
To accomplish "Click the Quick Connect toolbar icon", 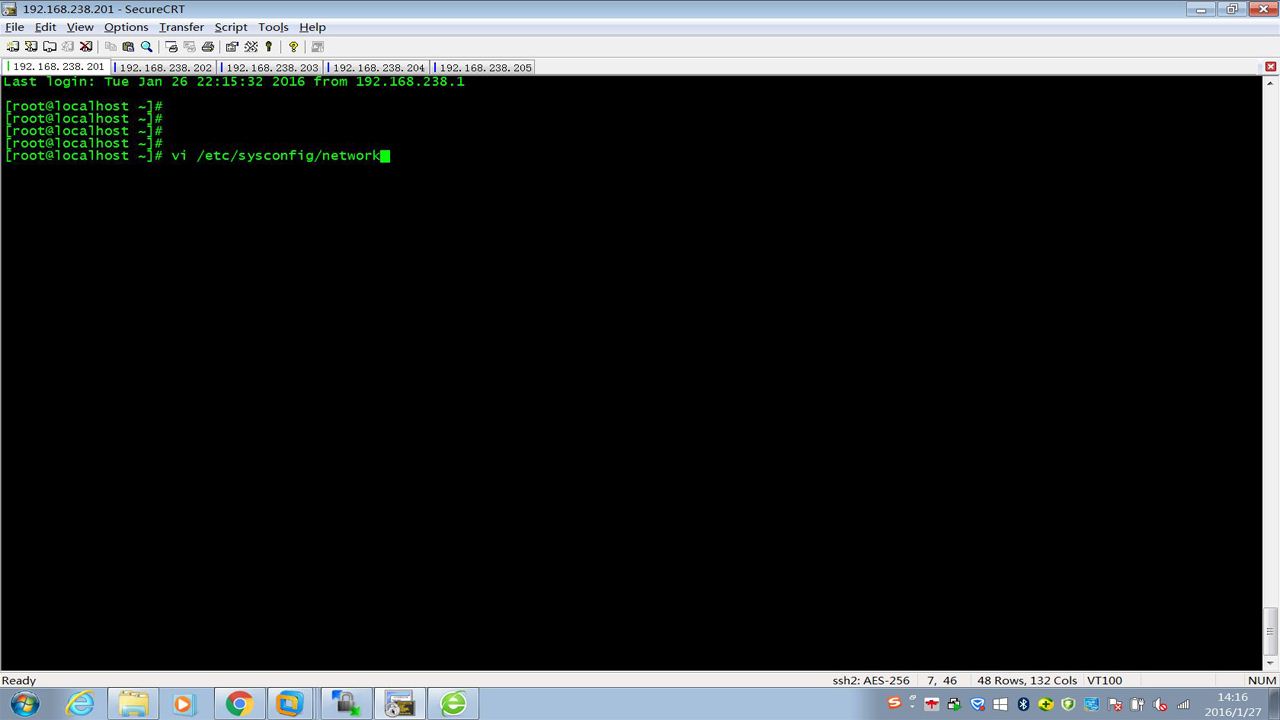I will click(31, 46).
